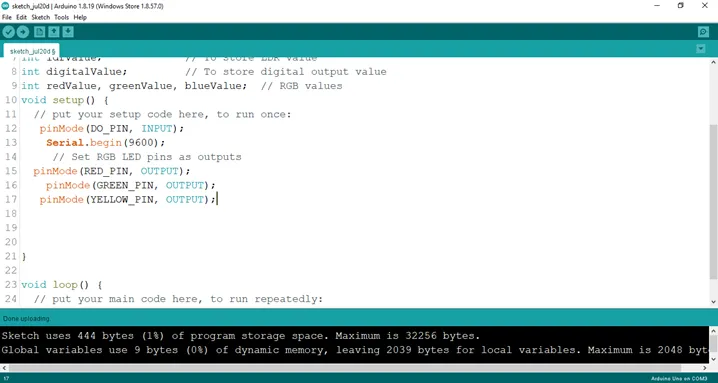Save the sketch with the down-arrow icon
Screen dimensions: 718x383
(x=68, y=32)
